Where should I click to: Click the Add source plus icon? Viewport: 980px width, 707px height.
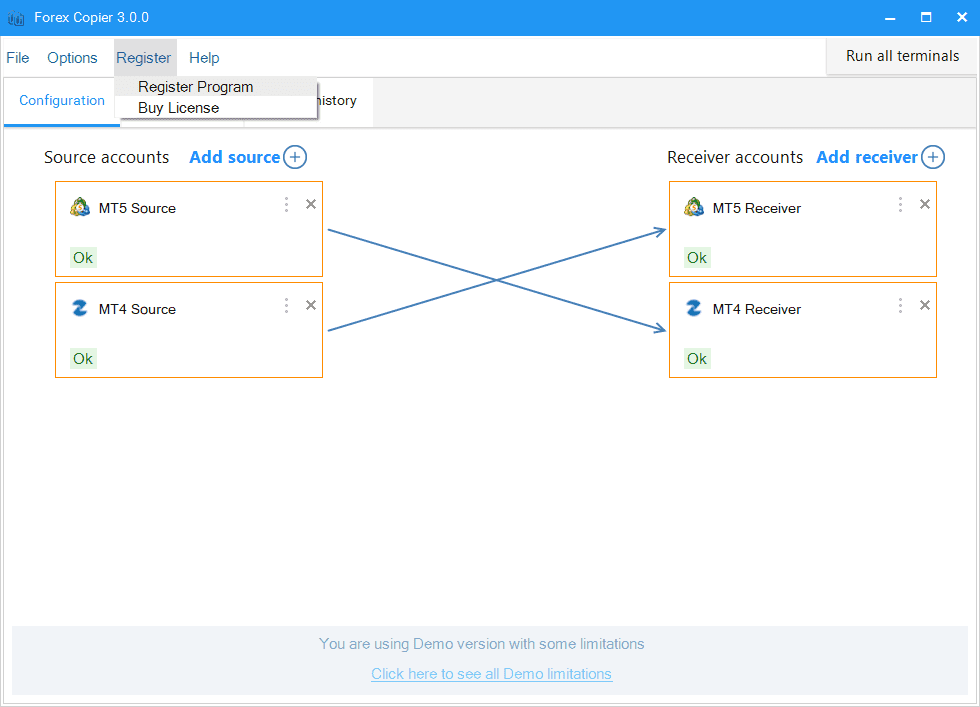[295, 157]
